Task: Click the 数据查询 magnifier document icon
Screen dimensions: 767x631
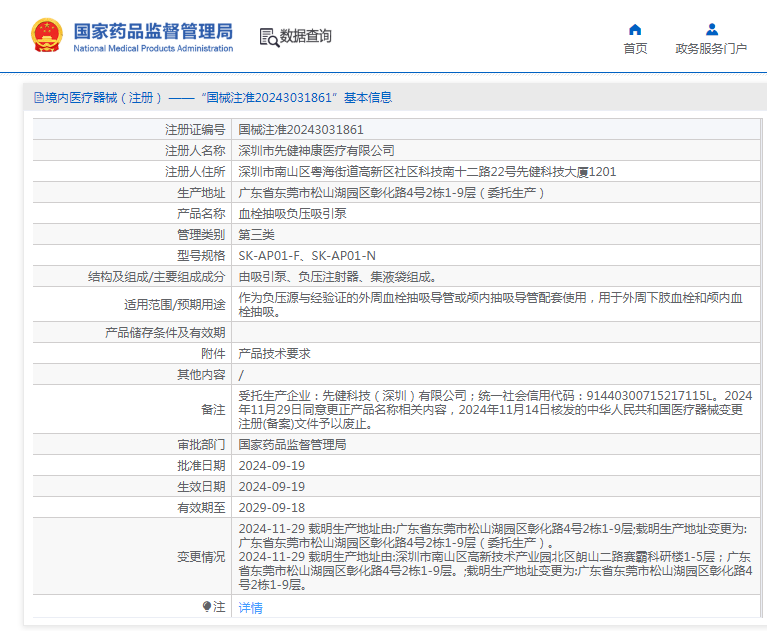Action: pyautogui.click(x=268, y=37)
